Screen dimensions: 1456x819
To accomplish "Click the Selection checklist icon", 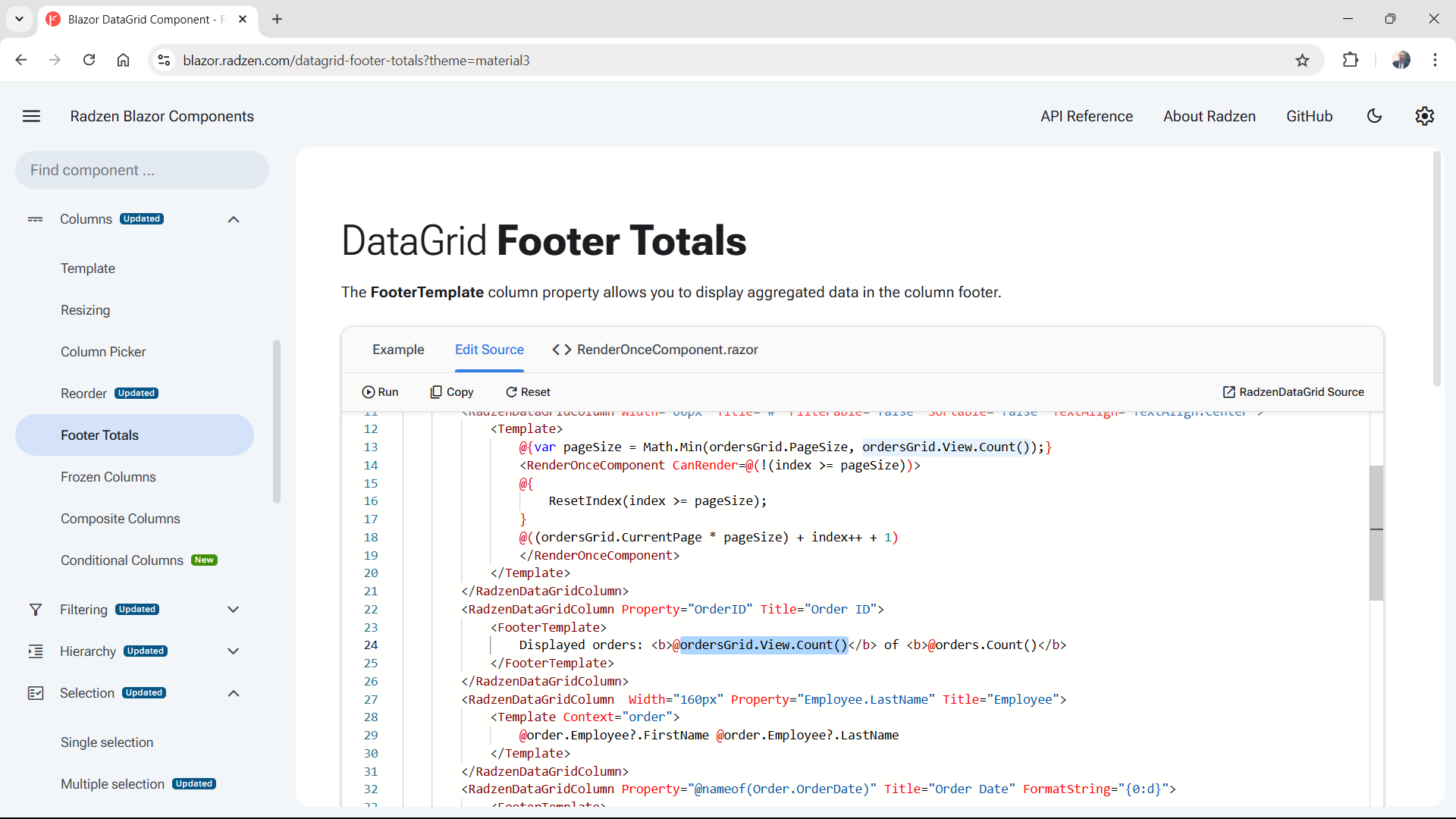I will click(x=36, y=692).
